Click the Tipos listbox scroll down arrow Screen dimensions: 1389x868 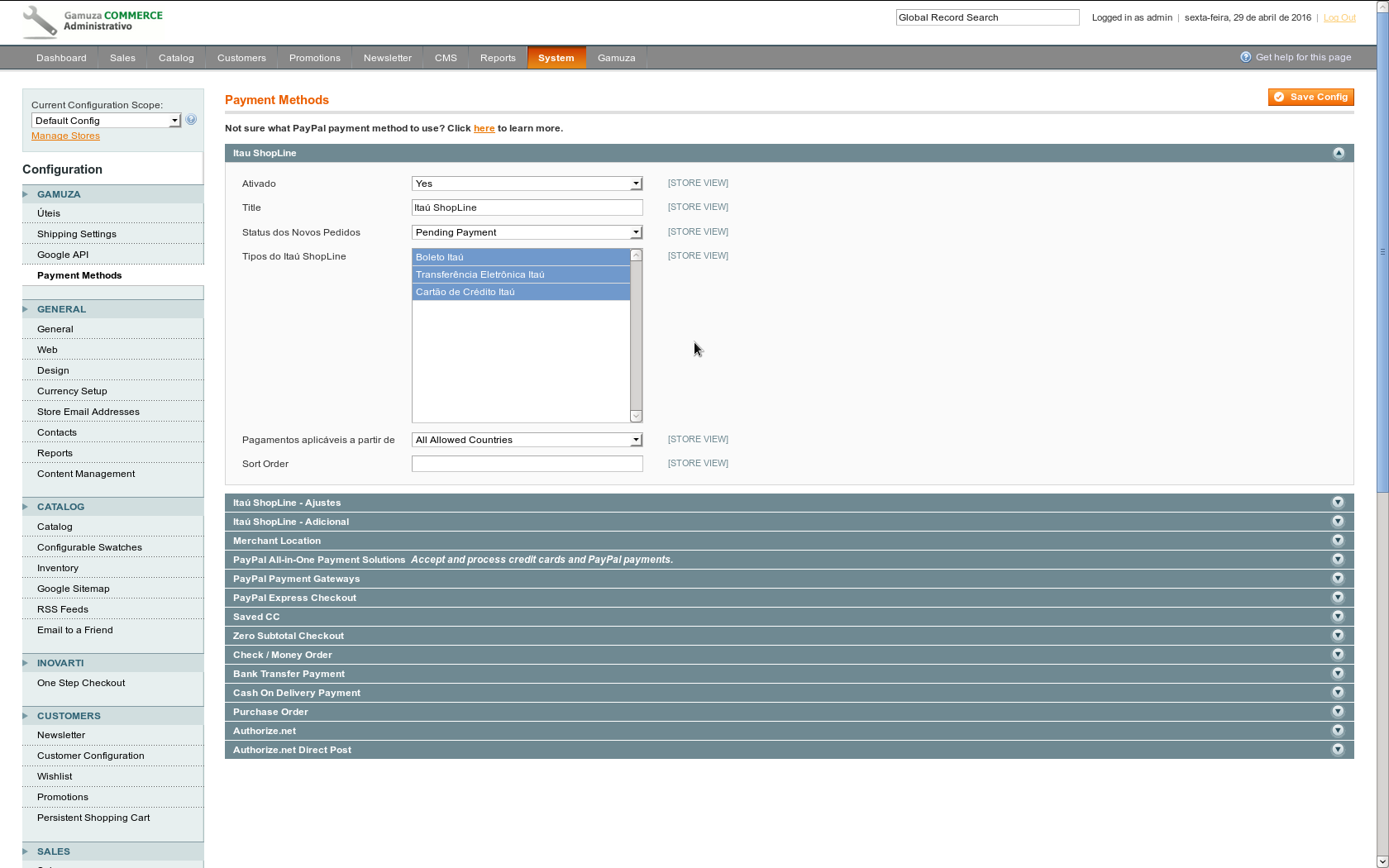(636, 416)
